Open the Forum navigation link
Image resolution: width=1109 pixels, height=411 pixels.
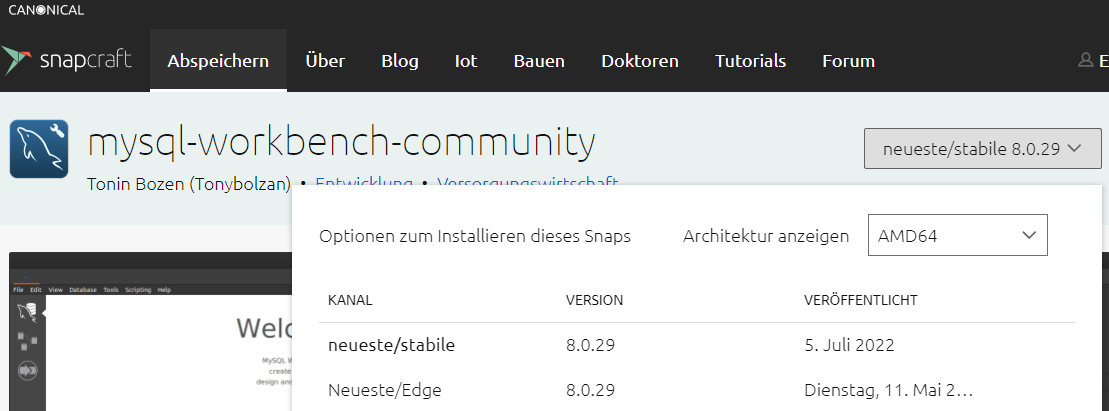(848, 61)
